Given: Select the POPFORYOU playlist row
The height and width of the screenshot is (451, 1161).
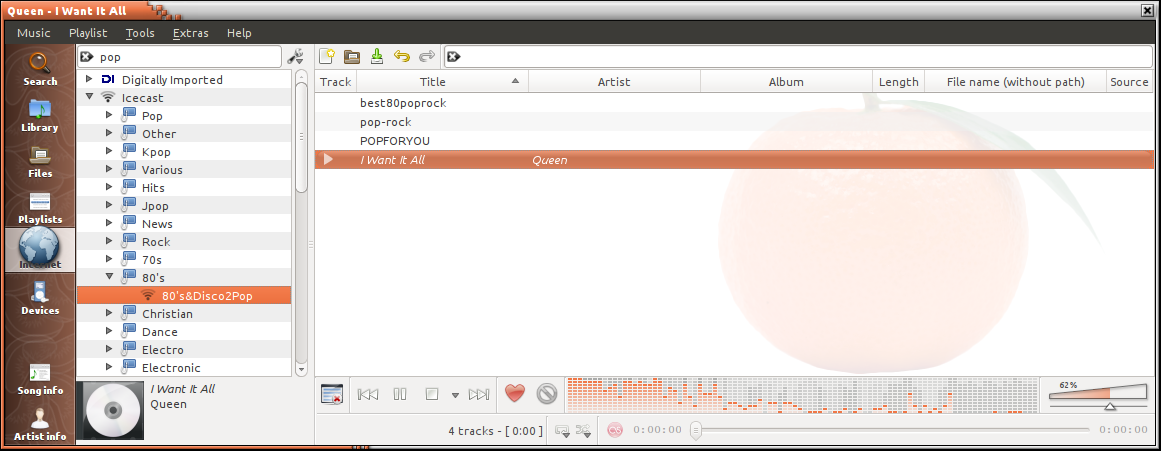Looking at the screenshot, I should click(x=395, y=141).
